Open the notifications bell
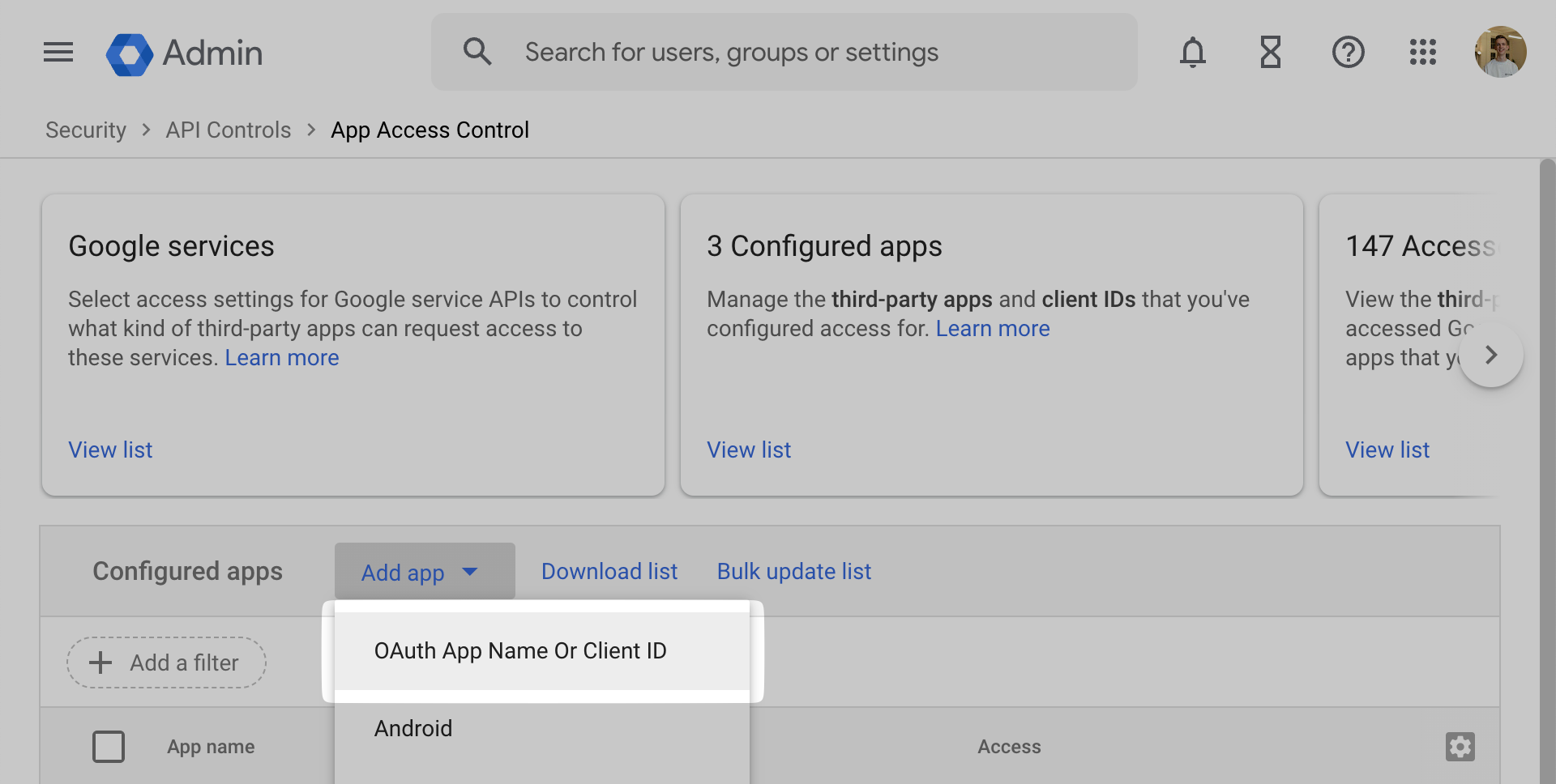1556x784 pixels. [1192, 53]
